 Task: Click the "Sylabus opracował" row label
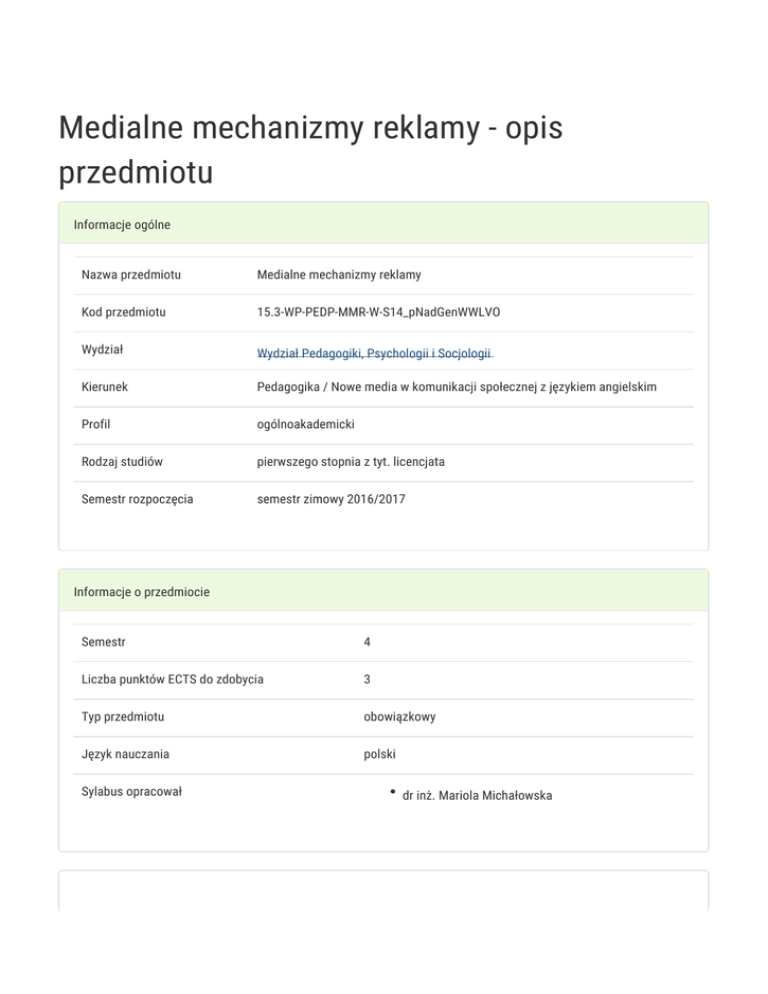tap(131, 792)
